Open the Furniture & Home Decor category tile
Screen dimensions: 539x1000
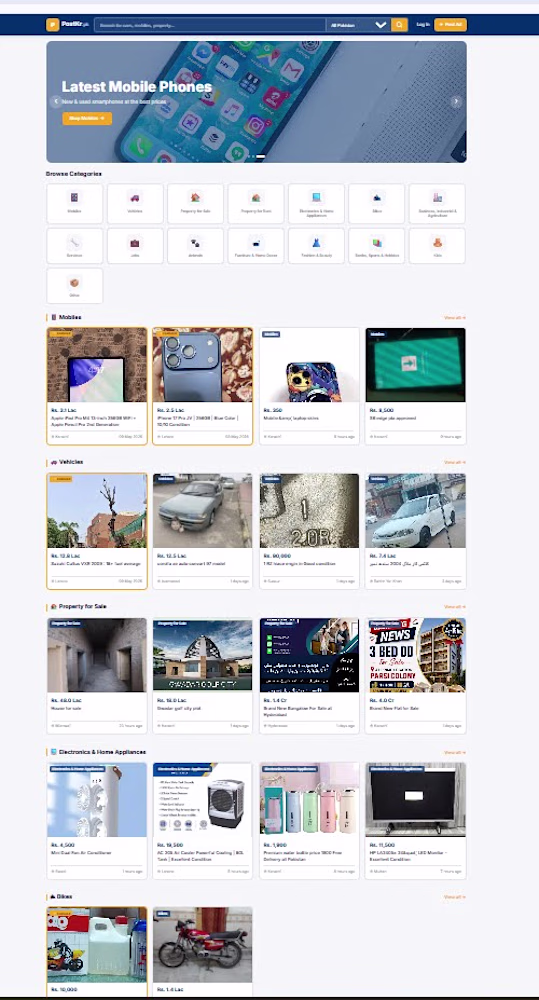pyautogui.click(x=256, y=246)
